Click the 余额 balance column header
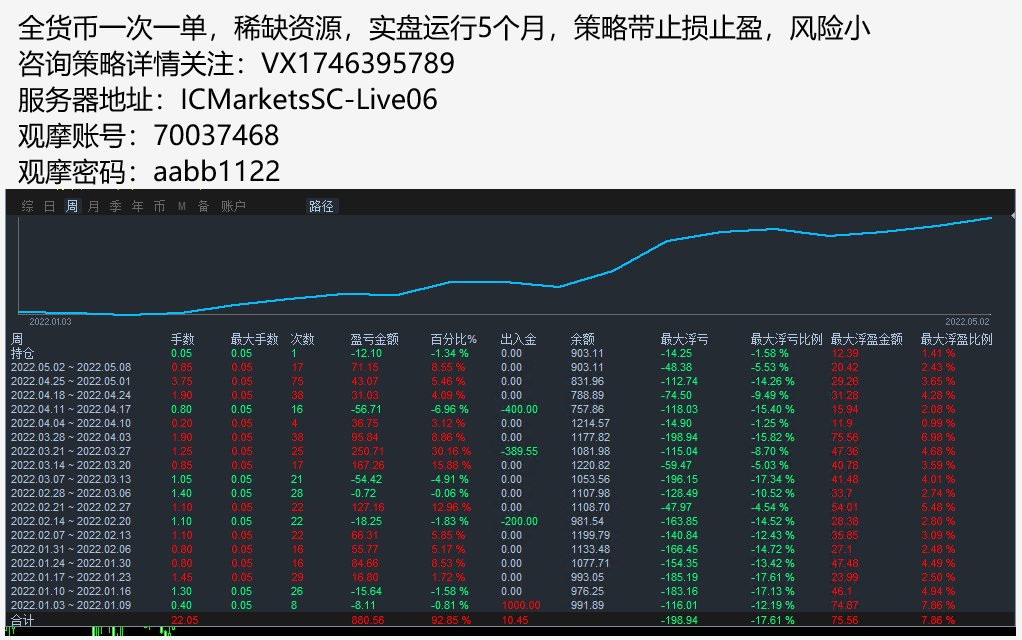The image size is (1022, 640). click(x=583, y=339)
